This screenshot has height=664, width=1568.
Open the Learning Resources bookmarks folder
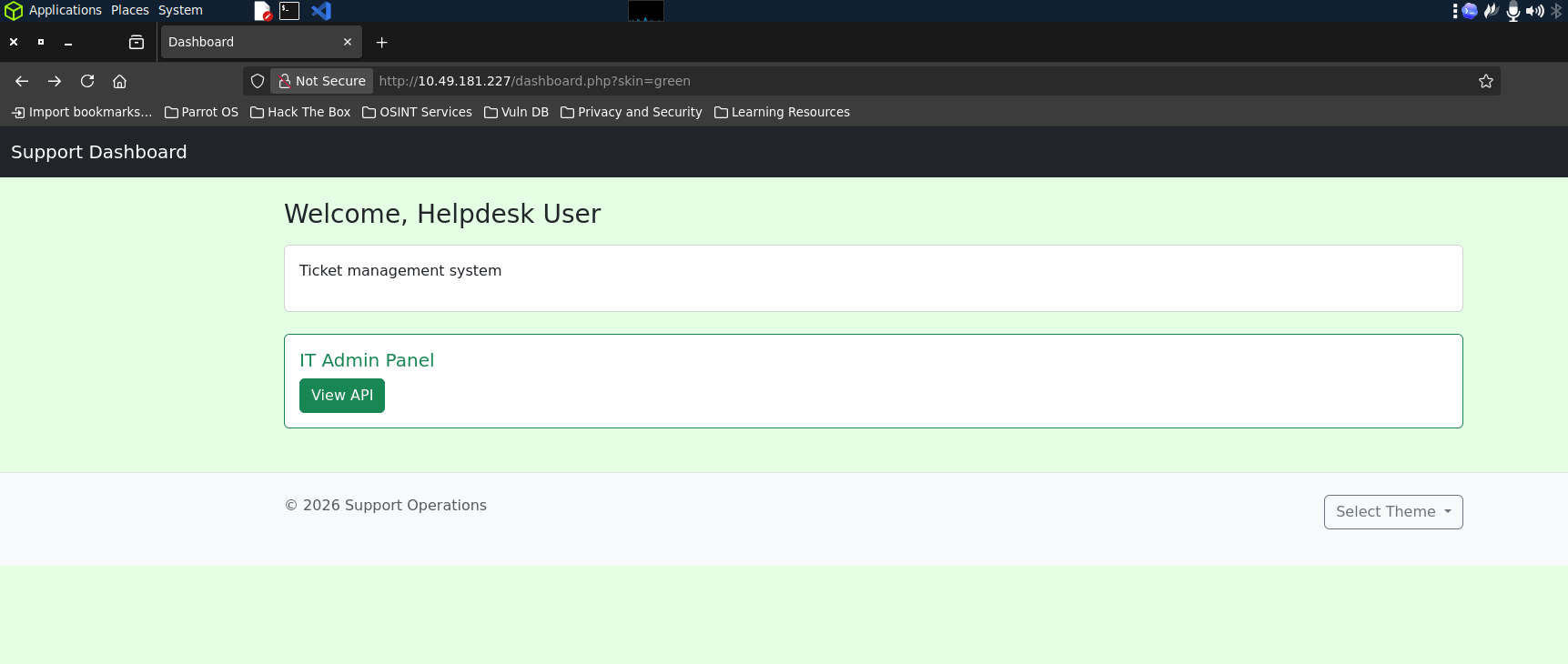[x=782, y=112]
